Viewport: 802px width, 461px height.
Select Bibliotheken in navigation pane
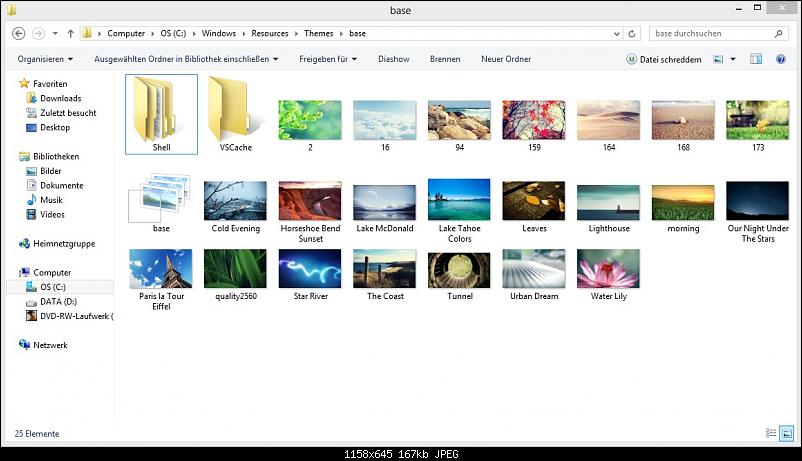[x=49, y=156]
